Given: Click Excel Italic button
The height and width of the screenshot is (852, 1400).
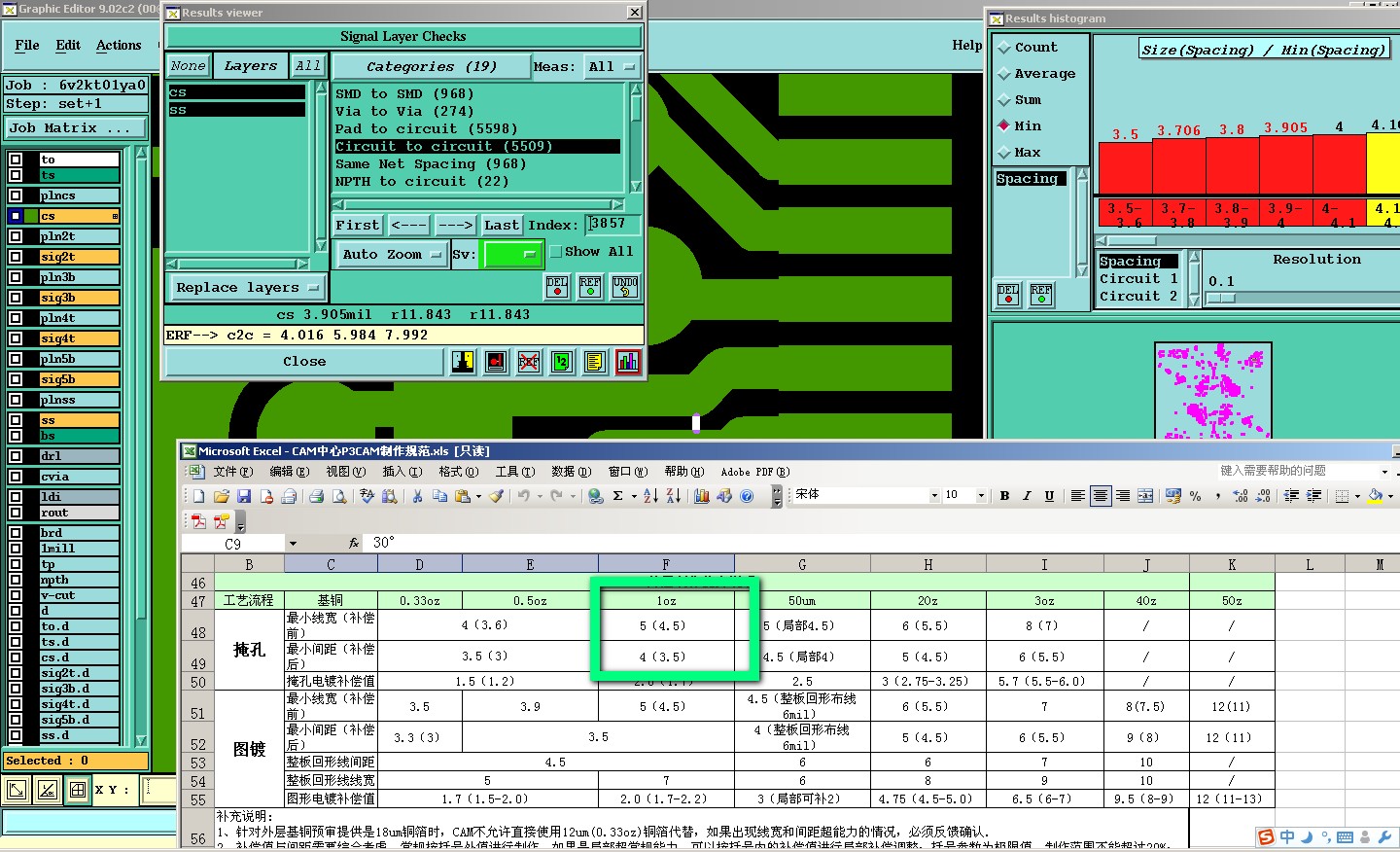Looking at the screenshot, I should click(1027, 496).
